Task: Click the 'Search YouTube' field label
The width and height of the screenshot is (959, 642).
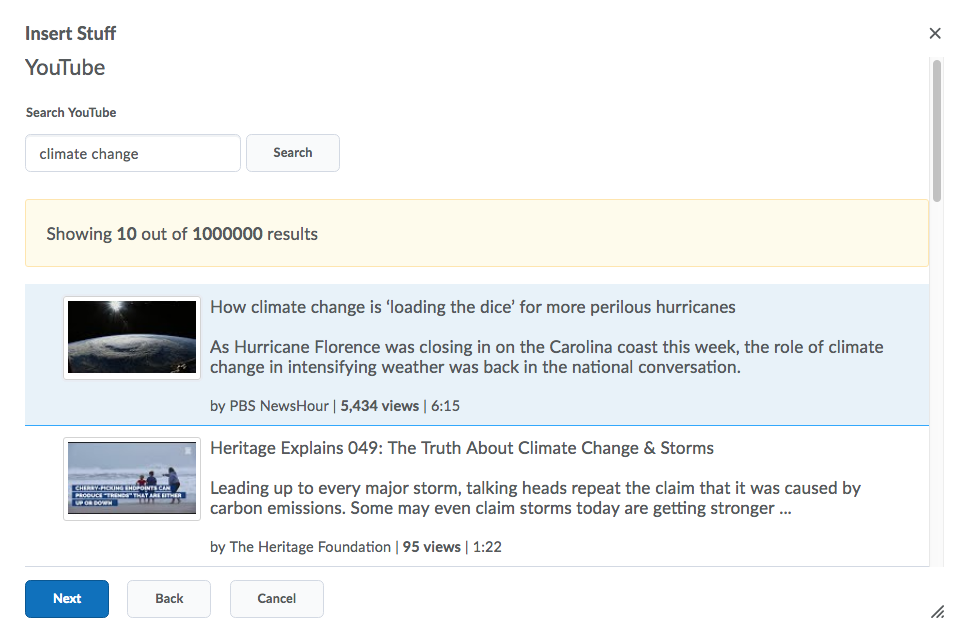Action: (71, 113)
